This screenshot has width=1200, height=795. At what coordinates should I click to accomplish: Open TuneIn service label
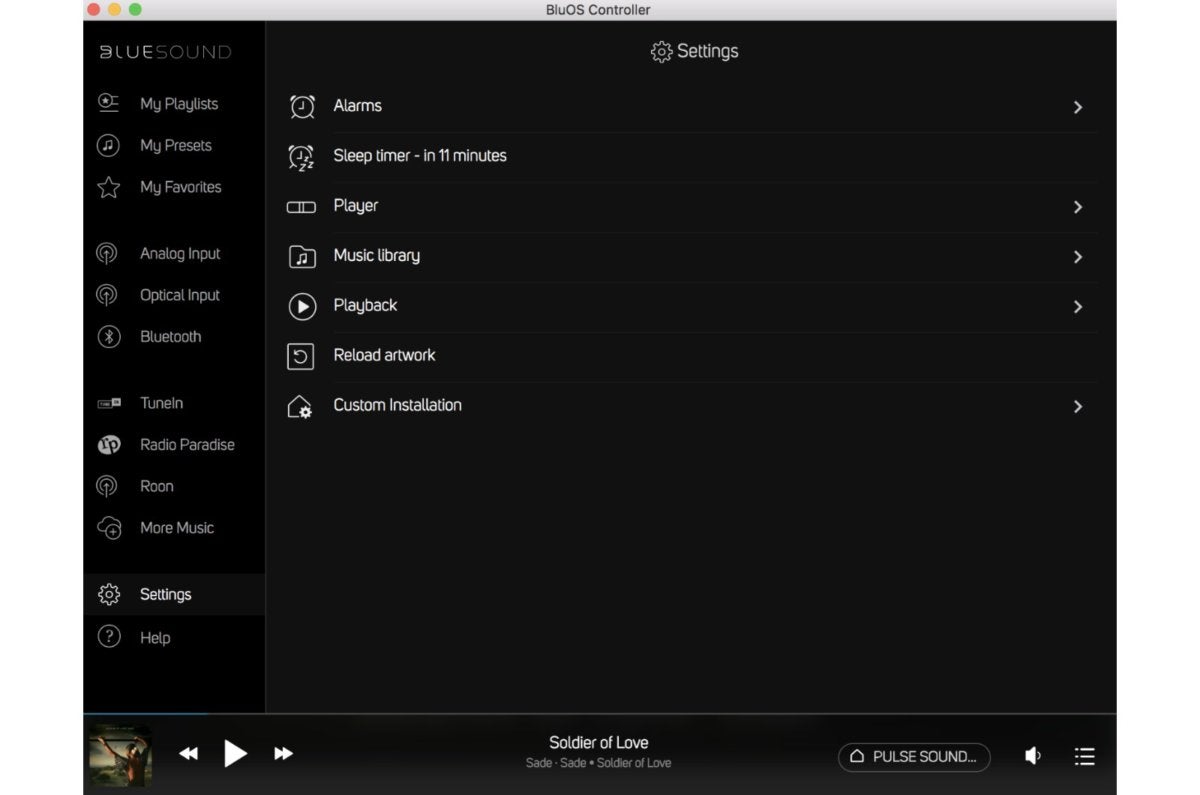click(x=162, y=403)
